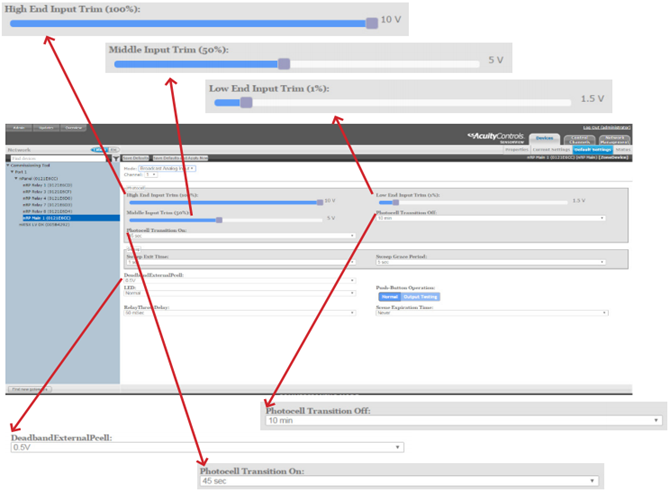Select Output Tracking push-button operation

(419, 296)
